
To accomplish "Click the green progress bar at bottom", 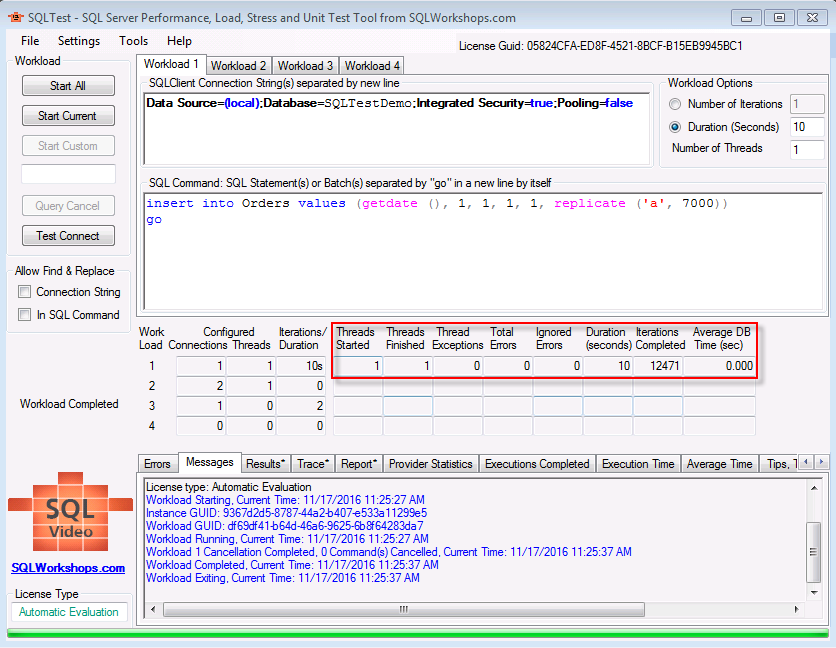I will click(x=418, y=634).
